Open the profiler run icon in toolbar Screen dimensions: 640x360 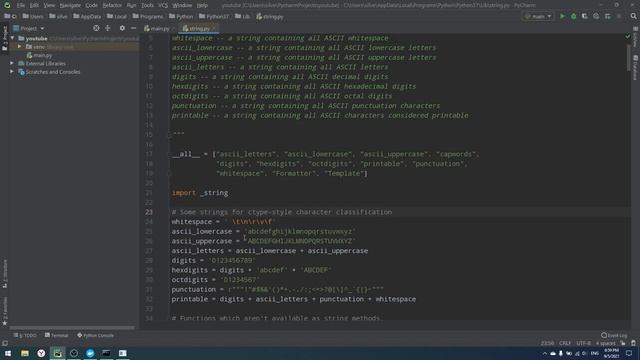point(596,16)
